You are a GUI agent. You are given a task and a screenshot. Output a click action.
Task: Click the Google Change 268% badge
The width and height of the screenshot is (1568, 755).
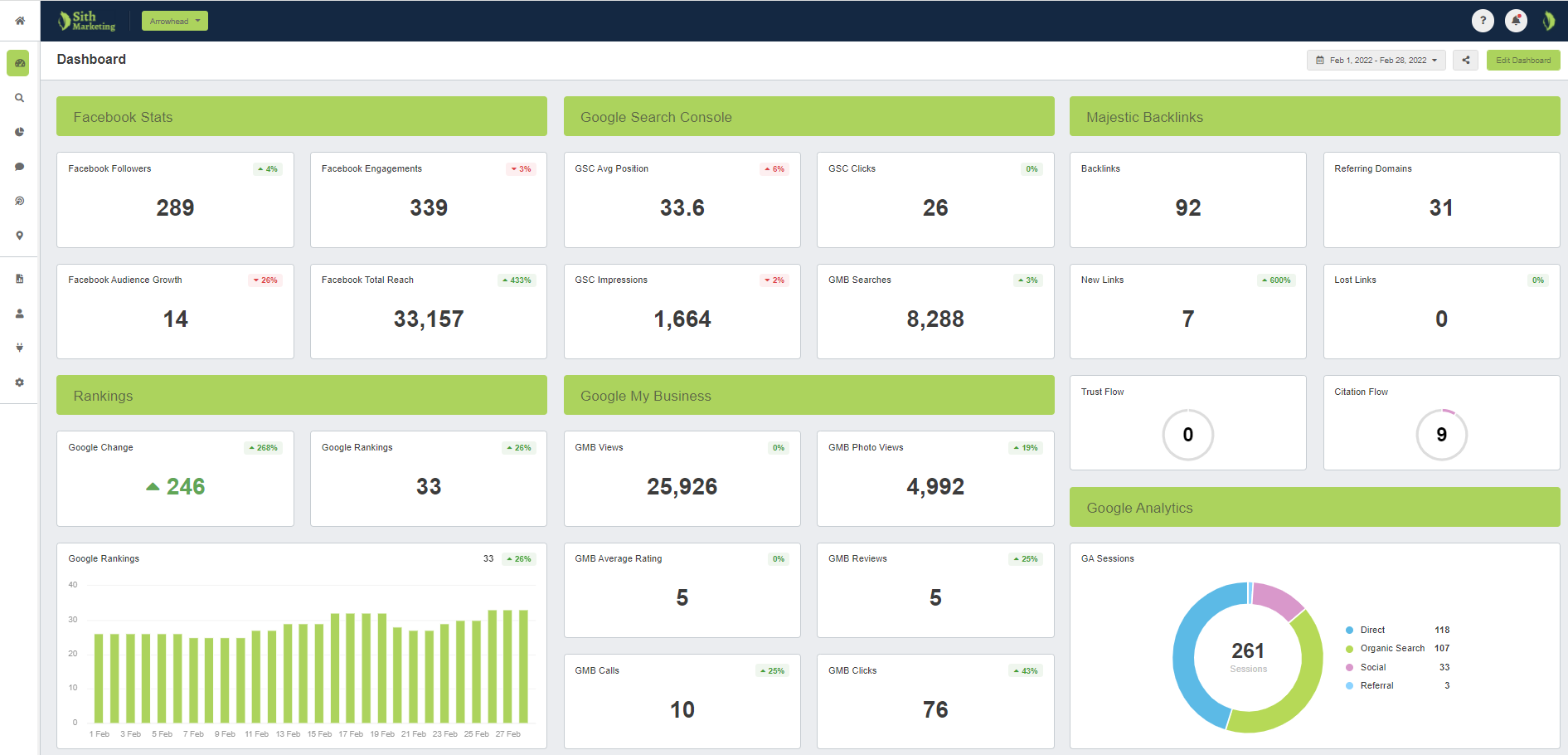[264, 448]
